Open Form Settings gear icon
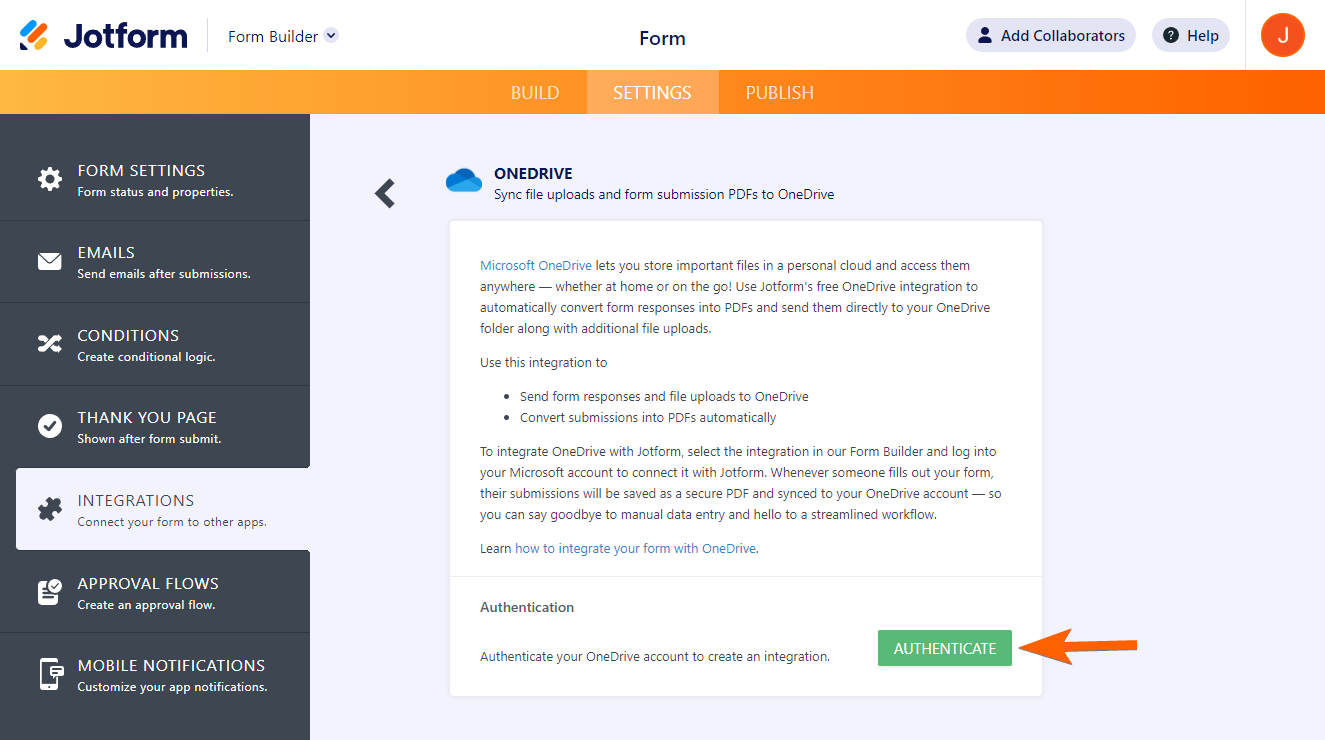 (x=50, y=179)
